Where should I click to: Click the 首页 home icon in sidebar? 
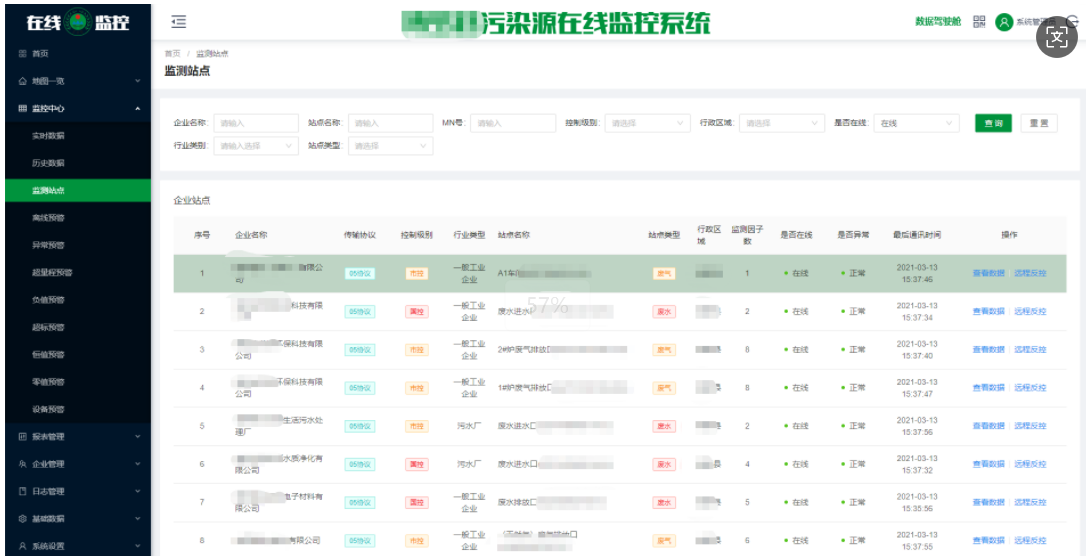pyautogui.click(x=23, y=54)
